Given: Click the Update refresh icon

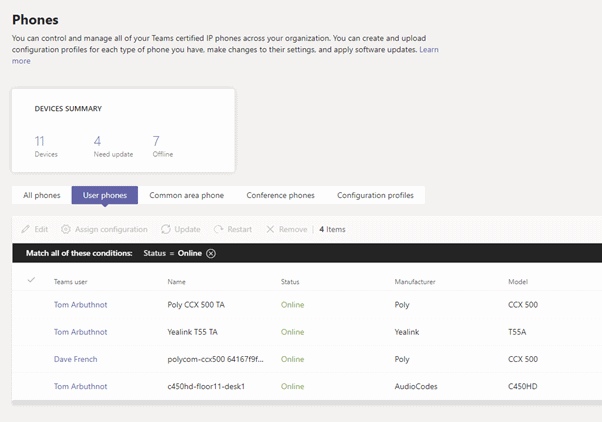Looking at the screenshot, I should pos(166,229).
